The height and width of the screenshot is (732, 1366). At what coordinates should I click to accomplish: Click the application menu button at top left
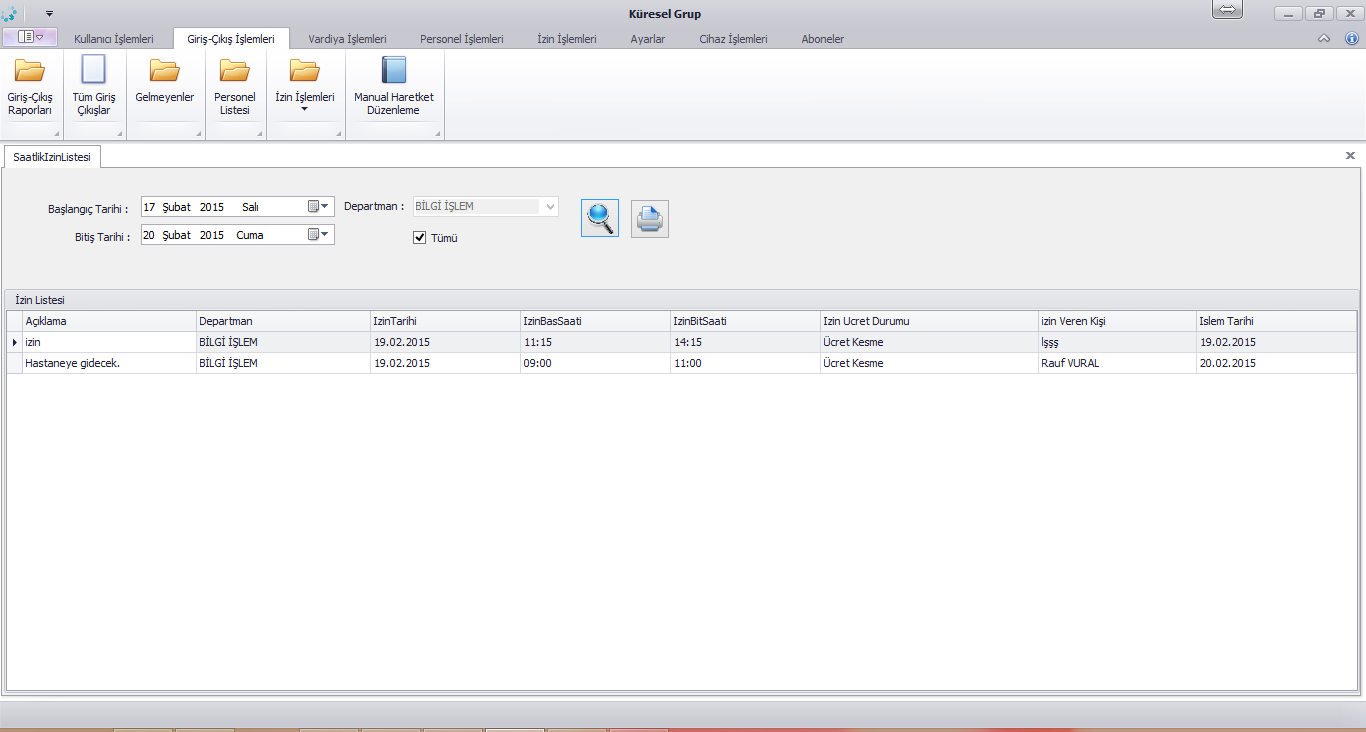tap(29, 37)
